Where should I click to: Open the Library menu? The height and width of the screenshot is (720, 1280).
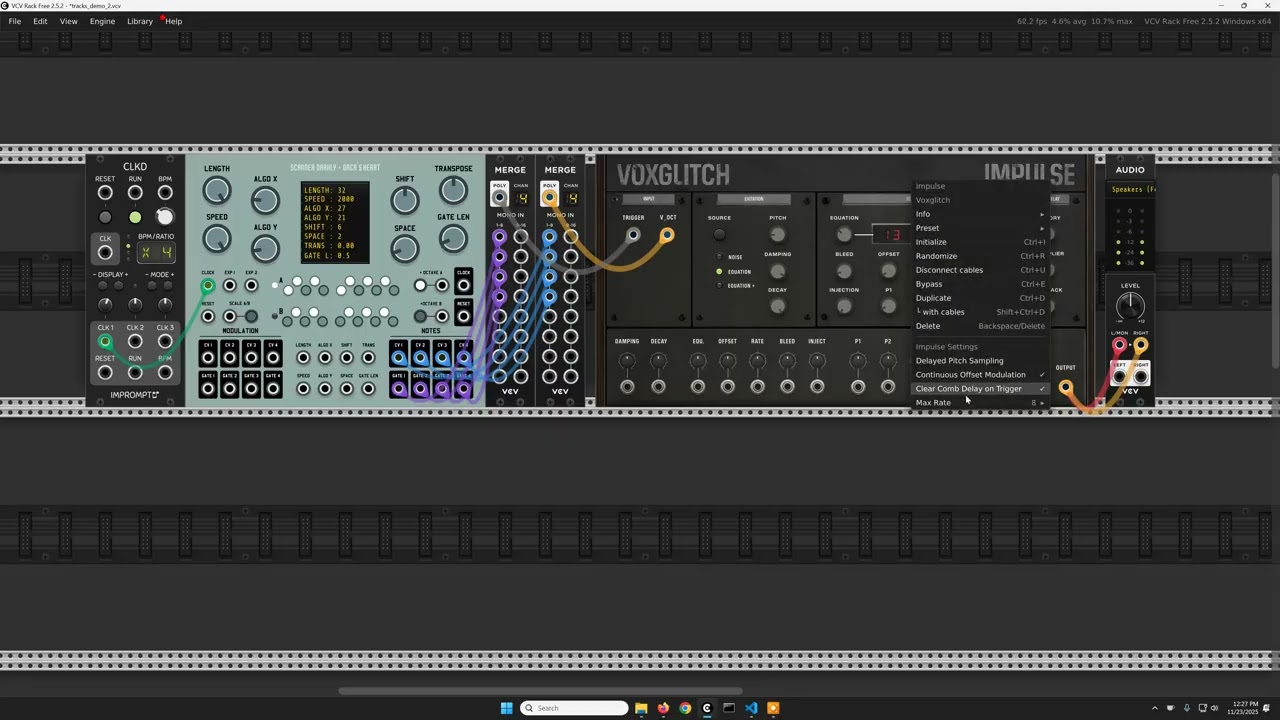point(140,21)
